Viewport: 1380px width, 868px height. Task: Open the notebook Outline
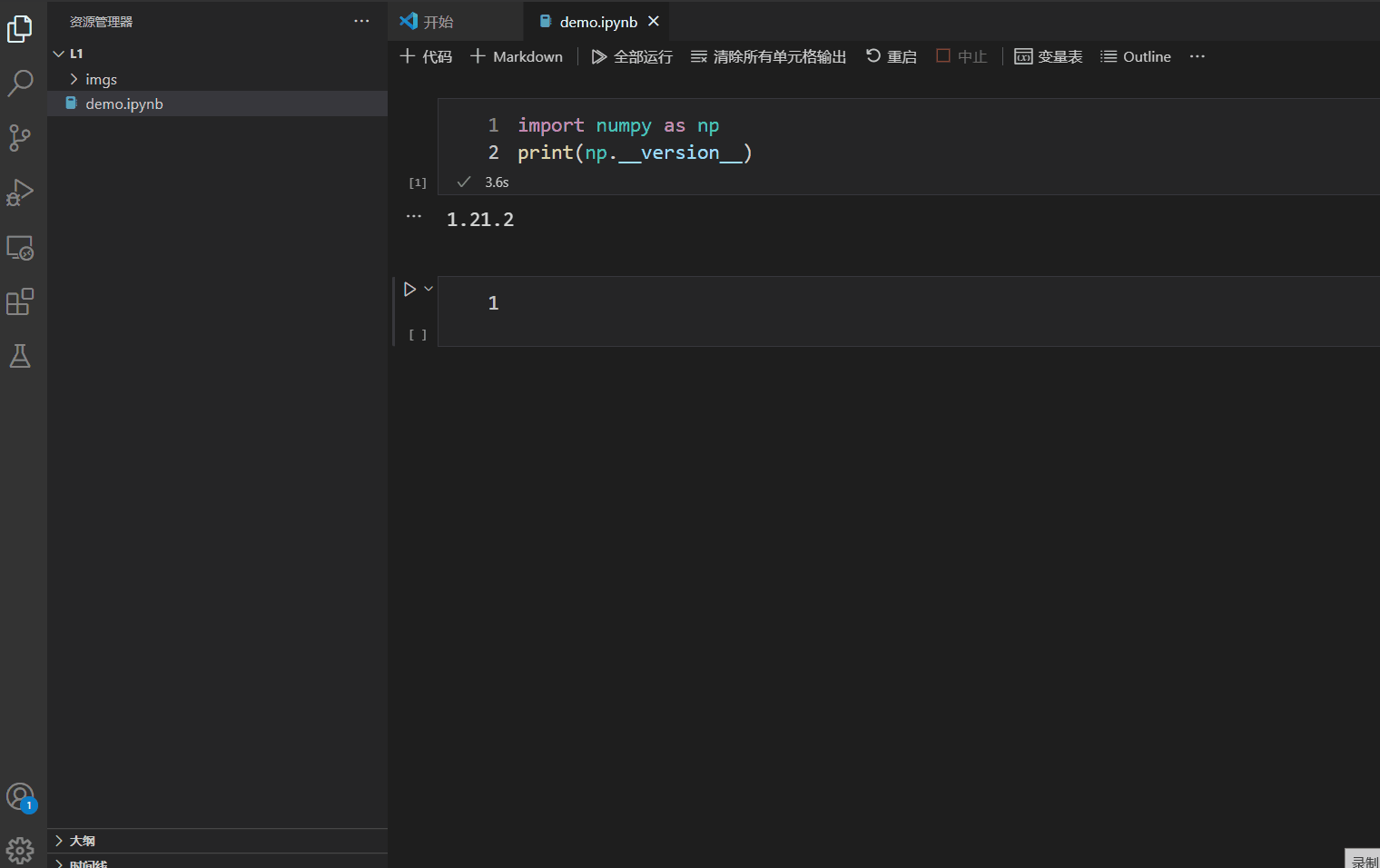pos(1135,56)
